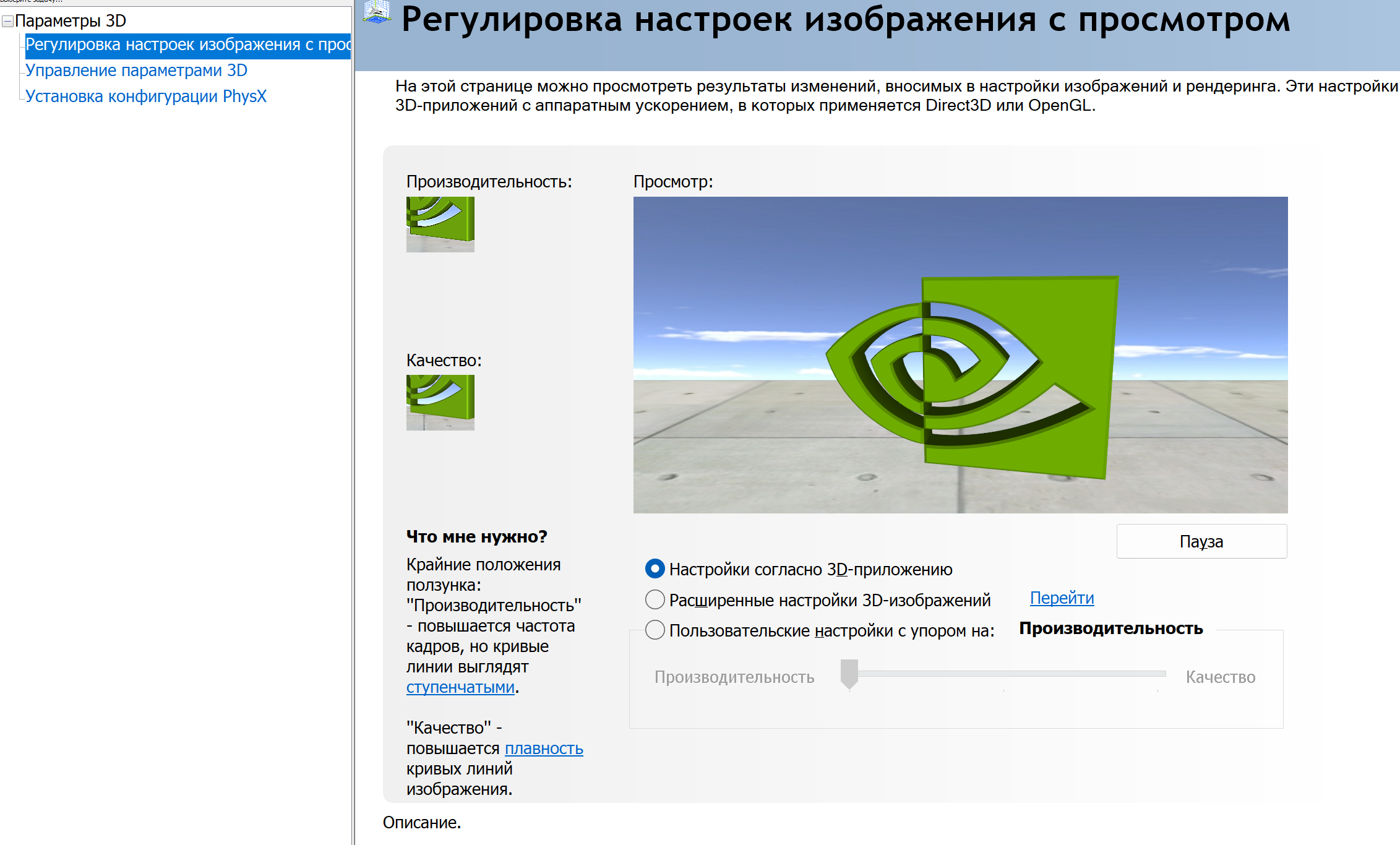
Task: Click the large 3D logo preview
Action: (x=960, y=354)
